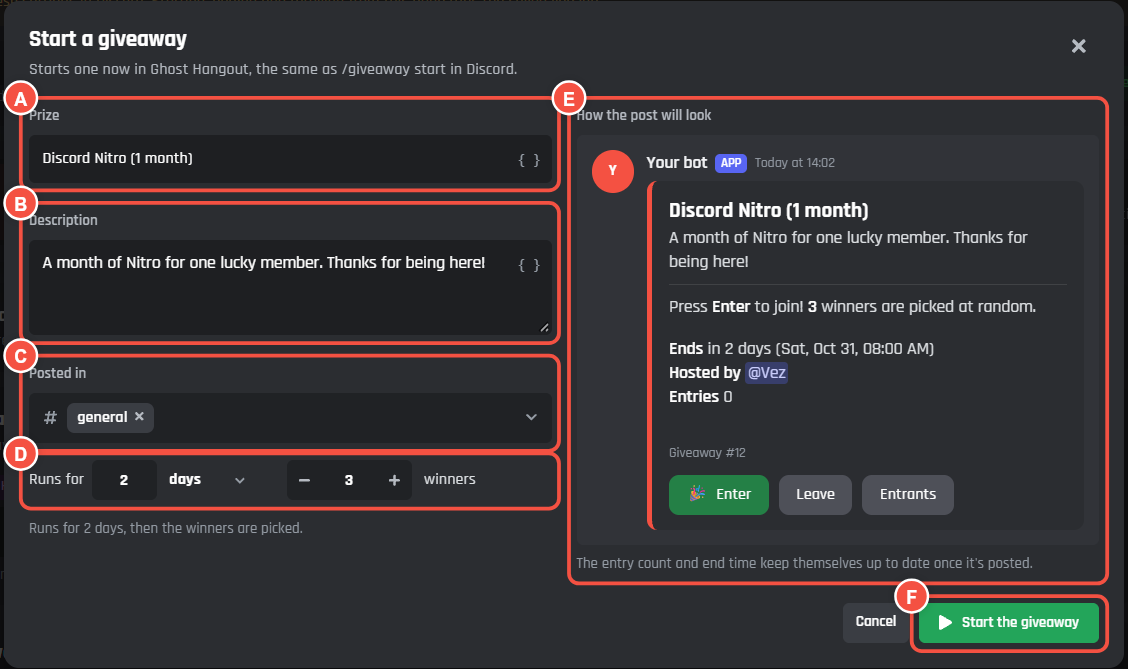Click the APP badge
The image size is (1128, 669).
(731, 163)
